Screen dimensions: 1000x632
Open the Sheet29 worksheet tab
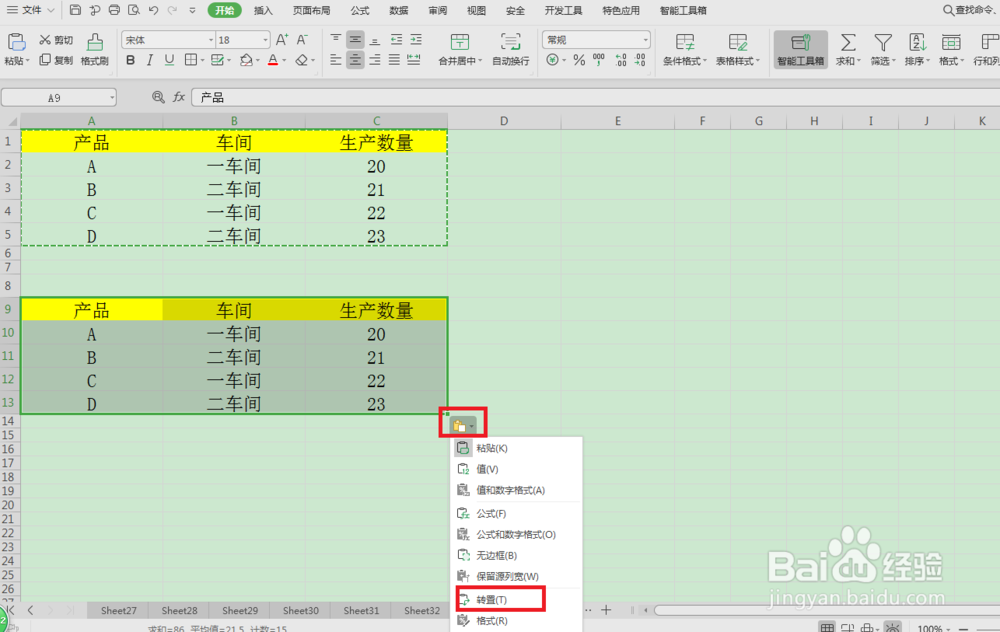click(240, 610)
